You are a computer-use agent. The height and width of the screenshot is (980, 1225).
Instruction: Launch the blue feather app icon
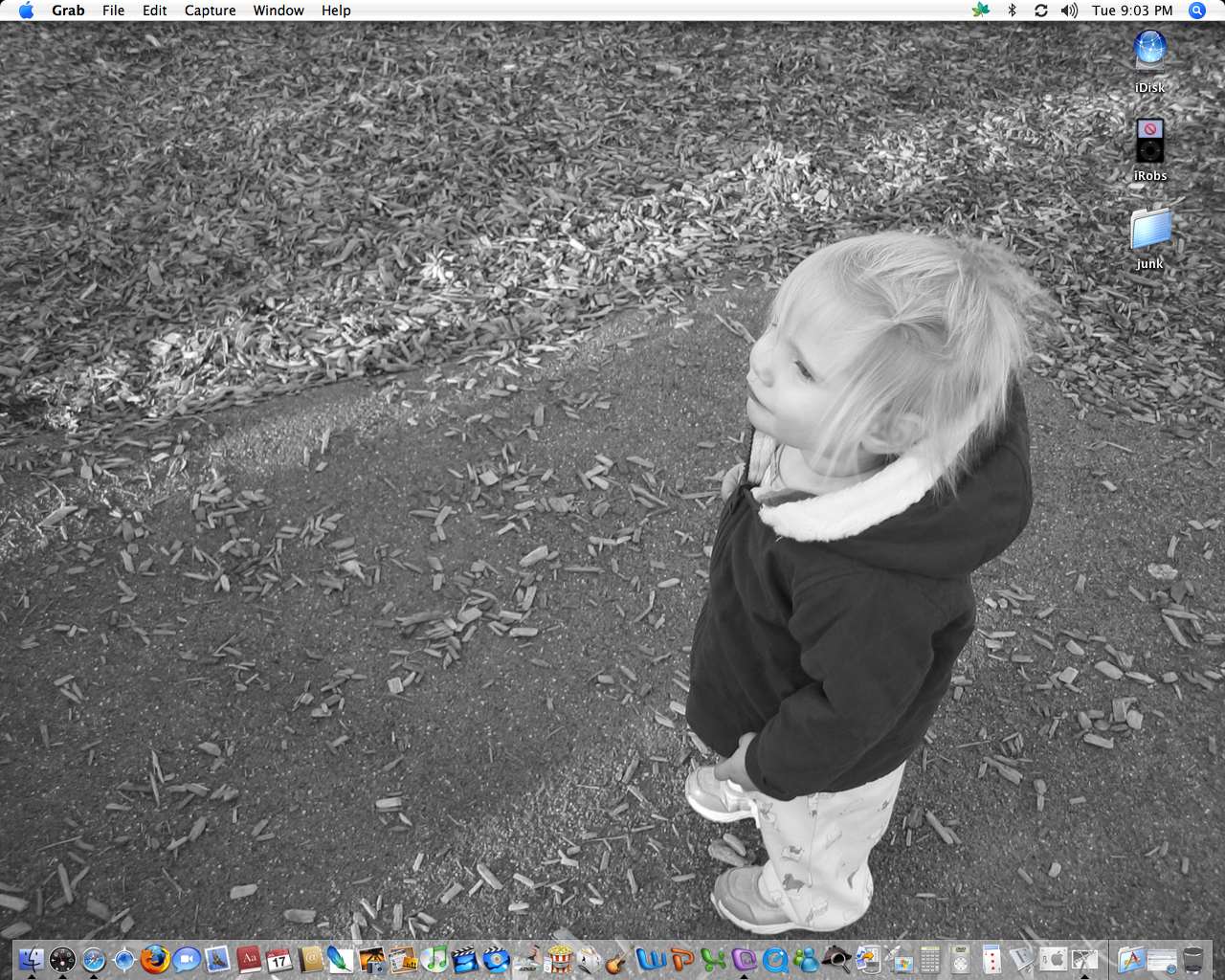341,959
